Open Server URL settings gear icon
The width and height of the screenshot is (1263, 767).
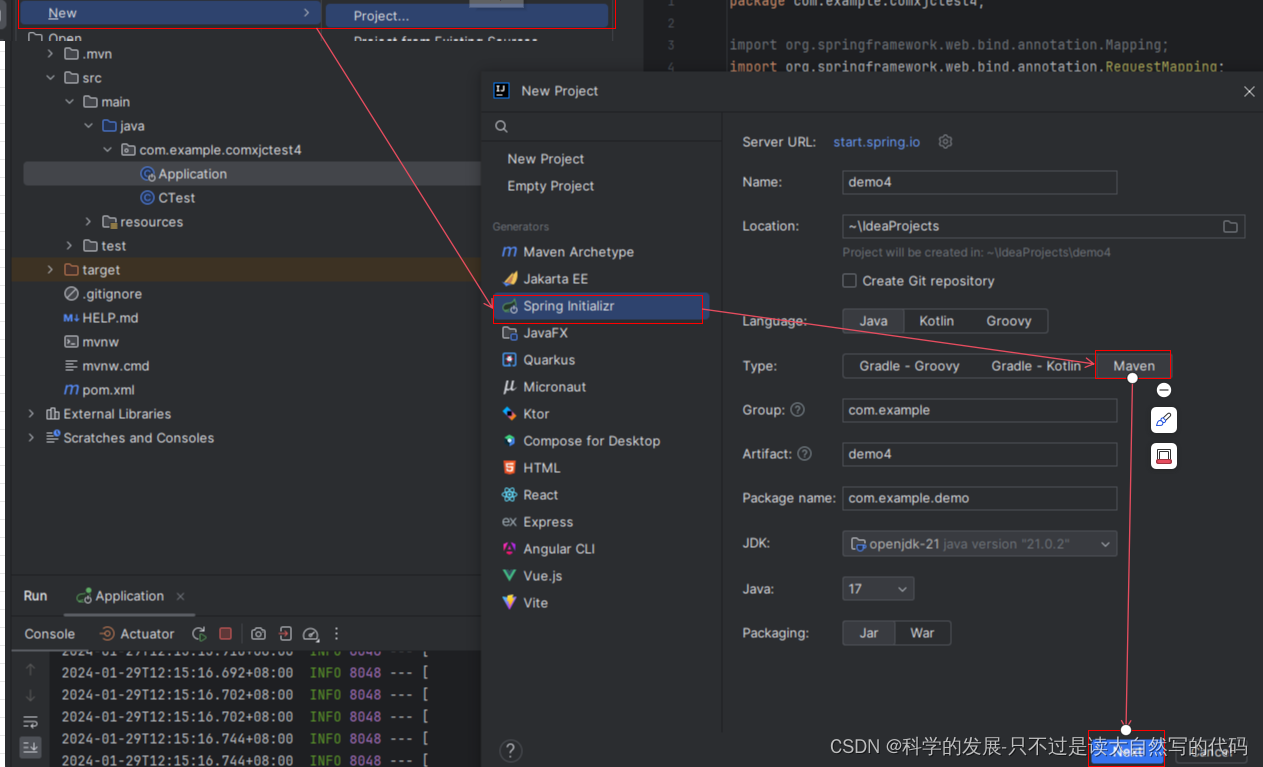[x=945, y=142]
